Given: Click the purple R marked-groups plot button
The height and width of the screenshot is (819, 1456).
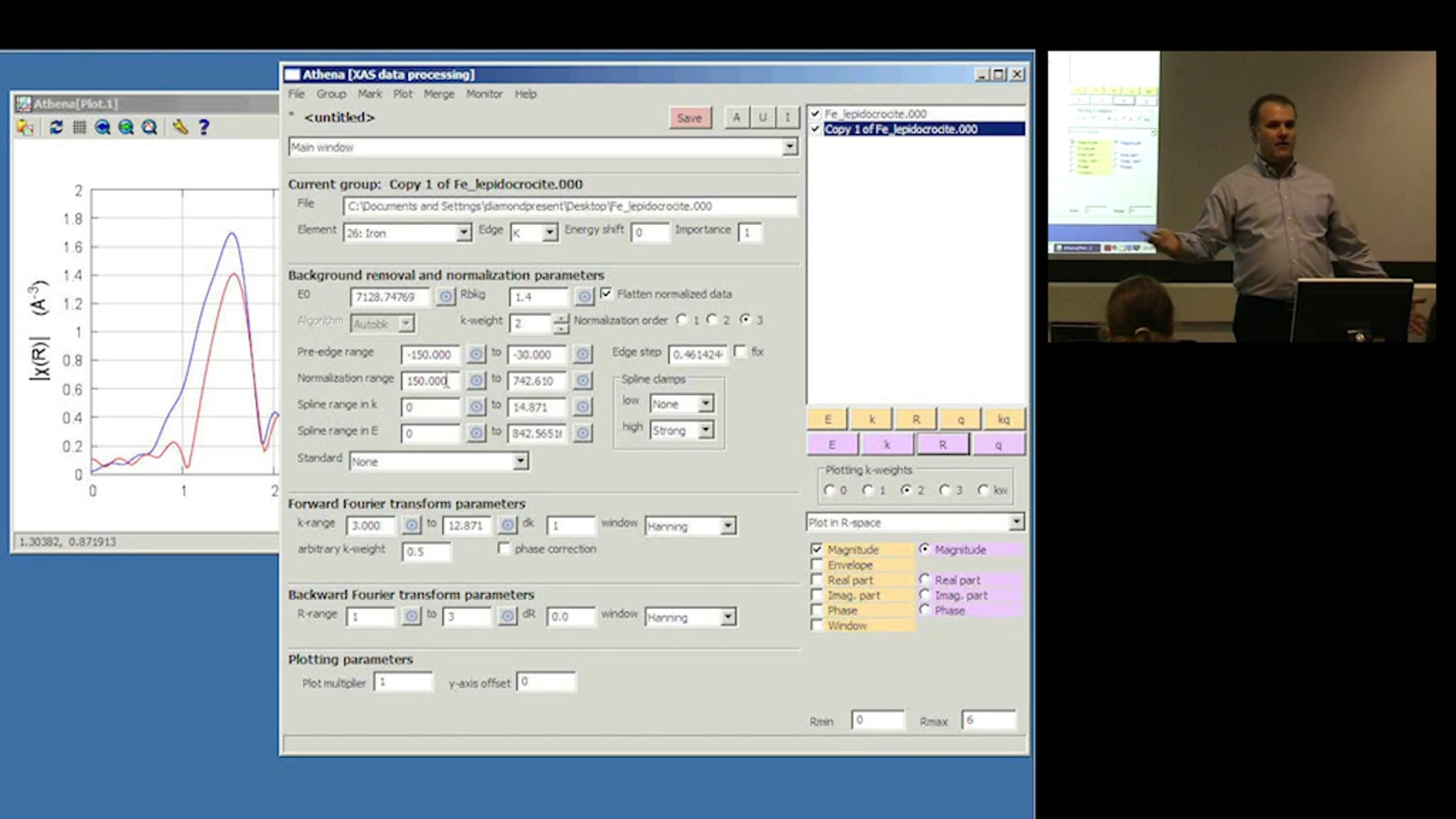Looking at the screenshot, I should point(942,445).
